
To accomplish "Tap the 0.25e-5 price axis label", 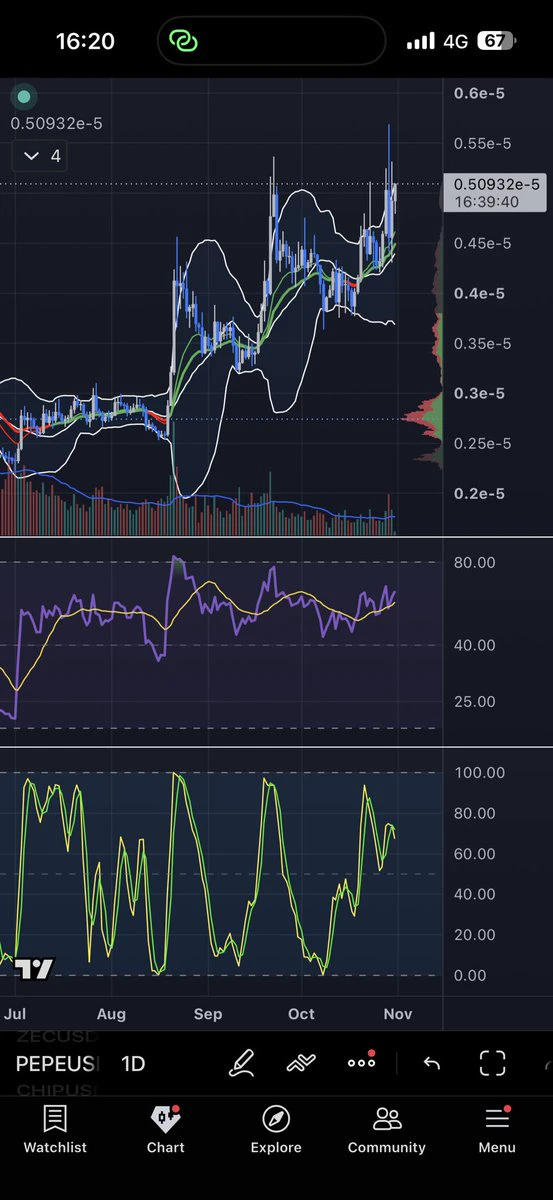I will 483,443.
